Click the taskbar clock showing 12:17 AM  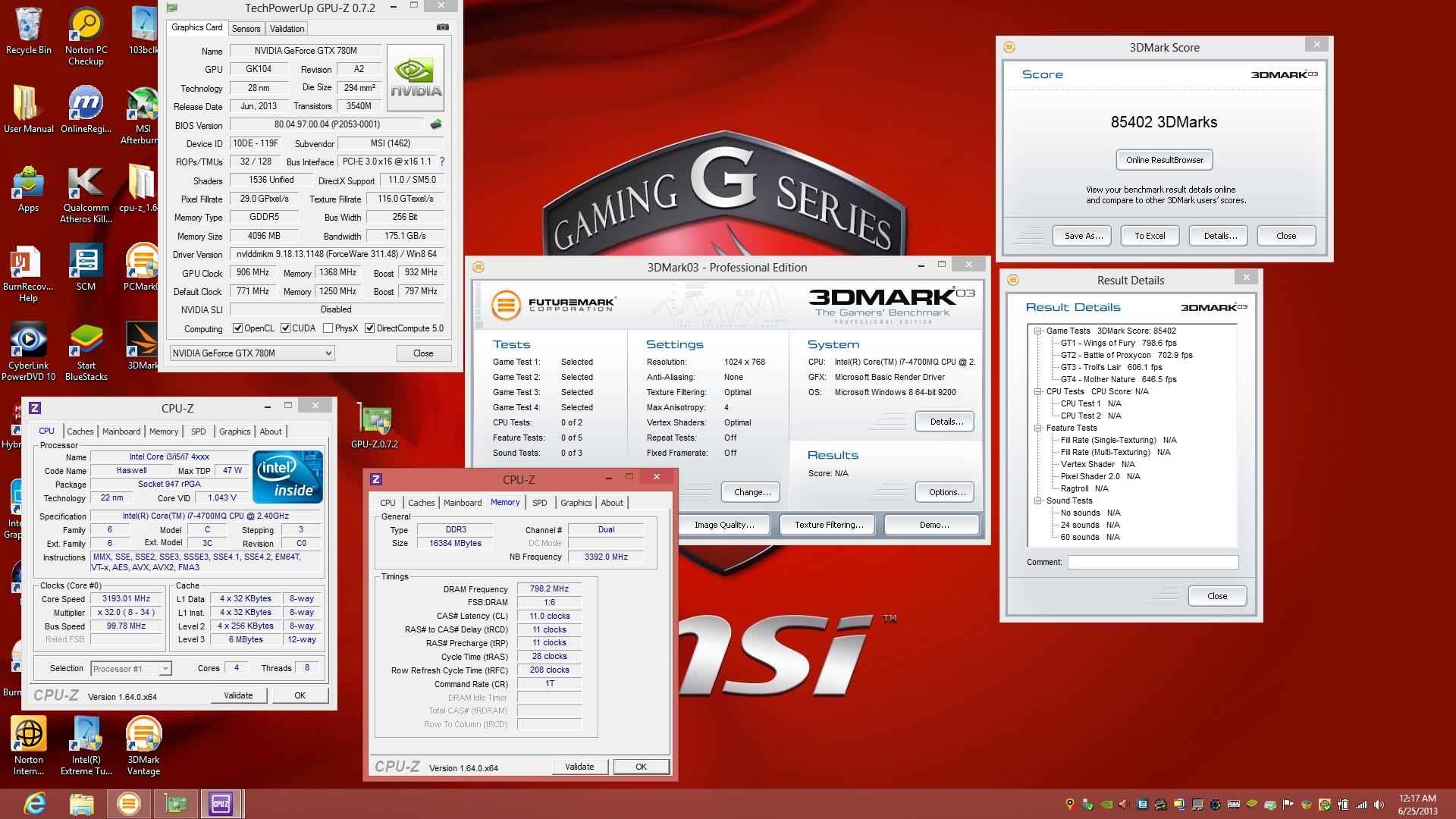pyautogui.click(x=1417, y=805)
